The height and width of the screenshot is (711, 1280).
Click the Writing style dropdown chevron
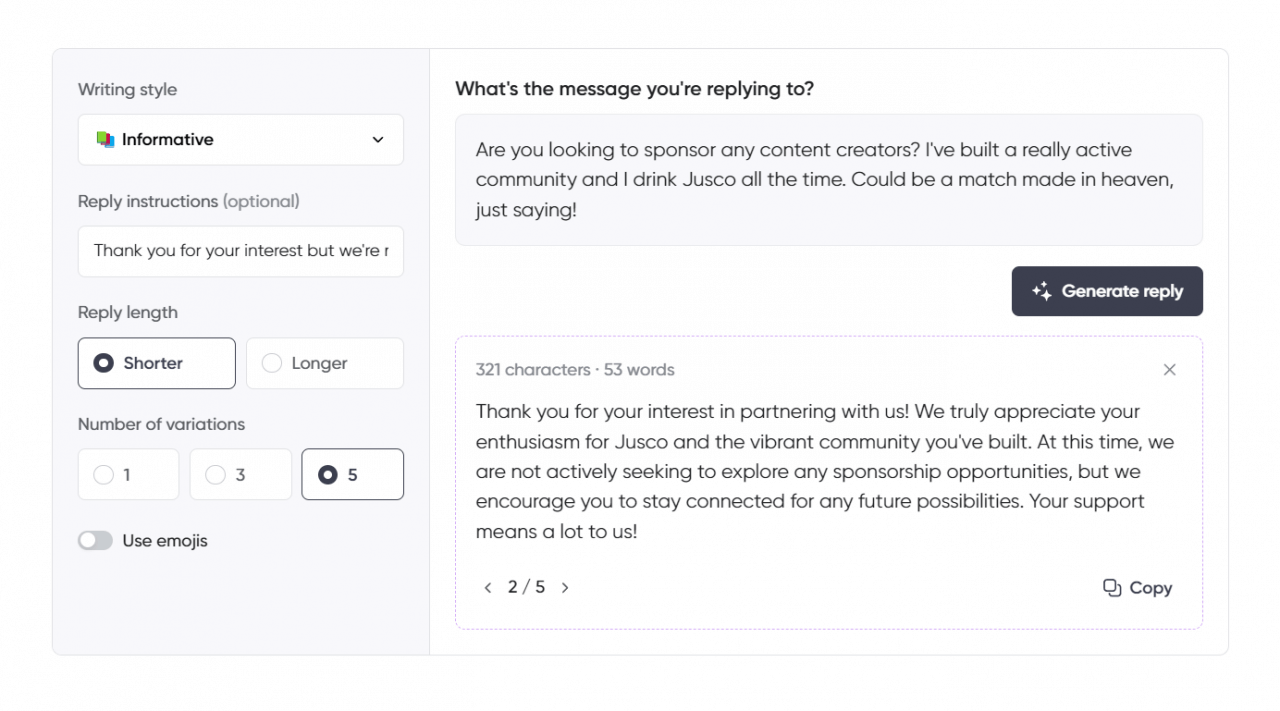[x=378, y=140]
